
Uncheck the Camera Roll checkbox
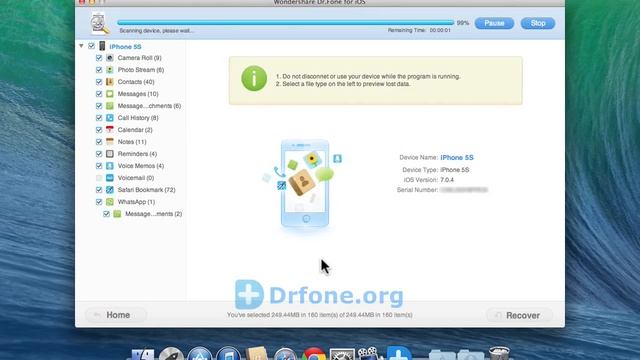[x=99, y=58]
